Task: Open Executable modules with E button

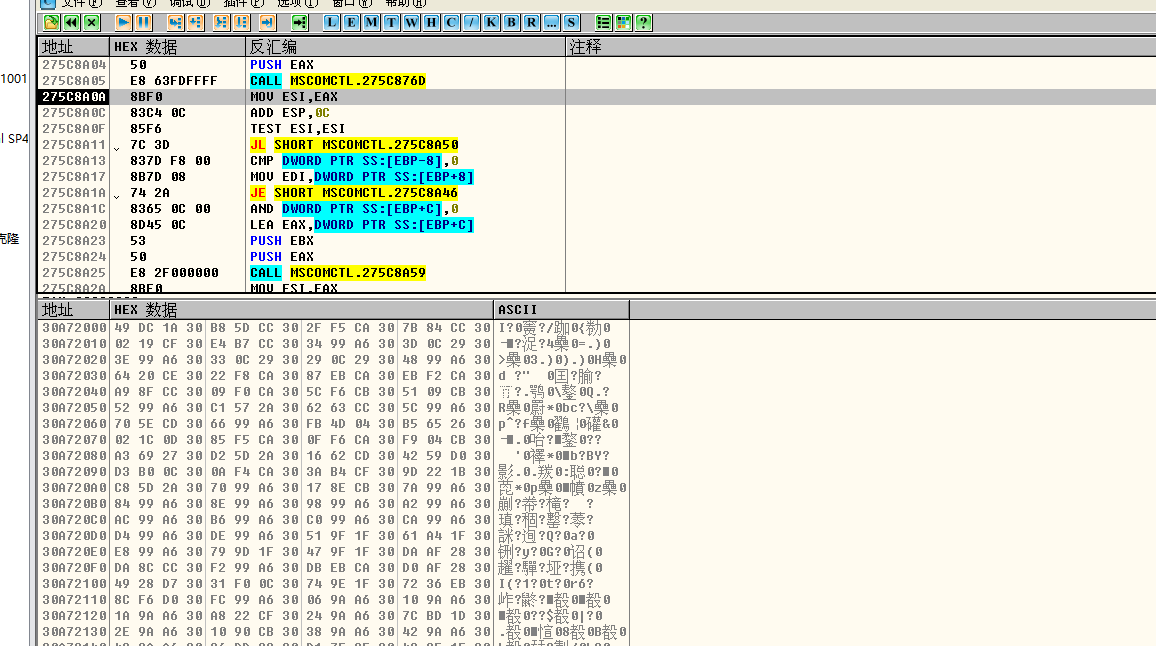Action: tap(351, 22)
